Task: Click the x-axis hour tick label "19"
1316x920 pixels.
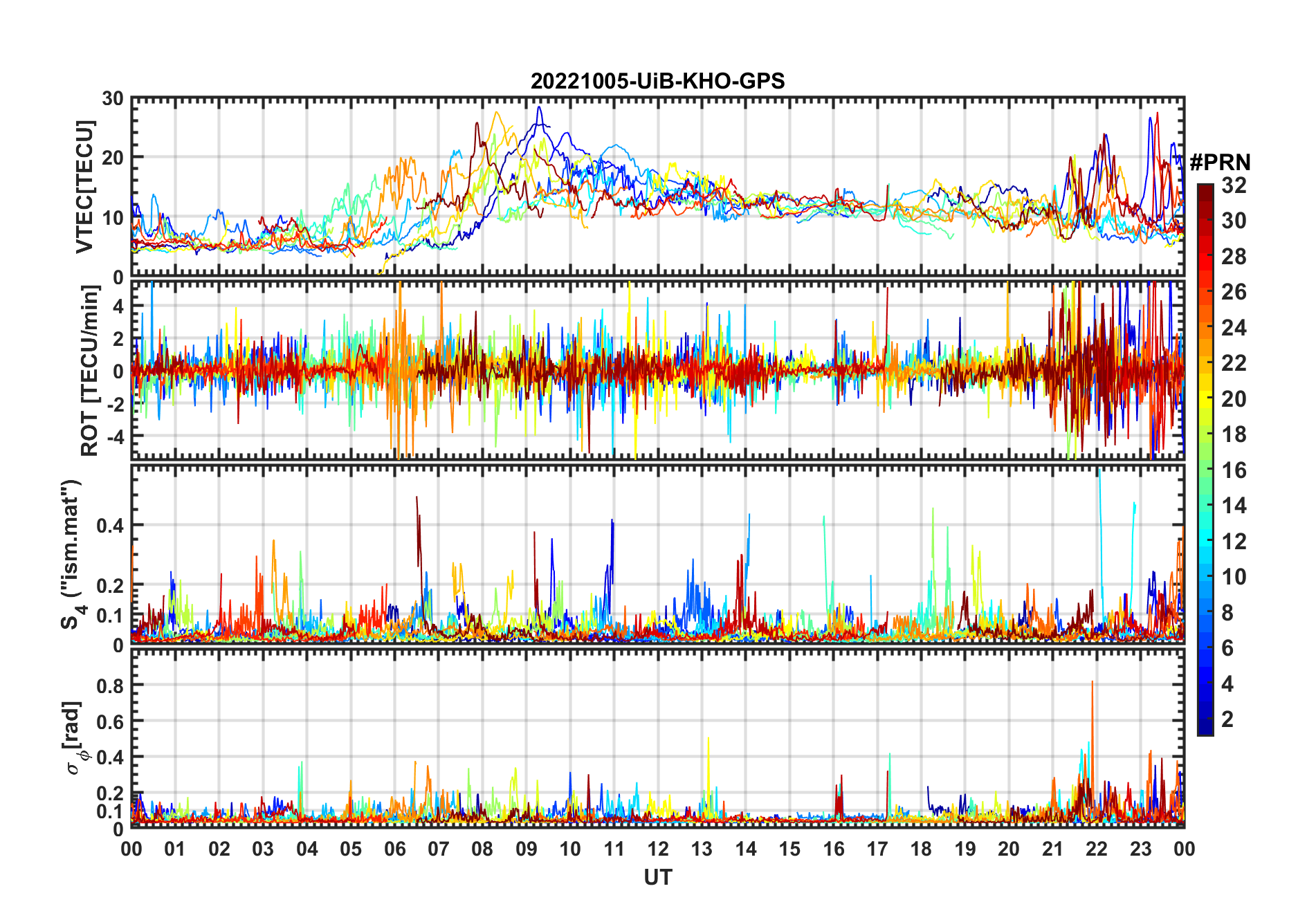Action: pos(965,849)
